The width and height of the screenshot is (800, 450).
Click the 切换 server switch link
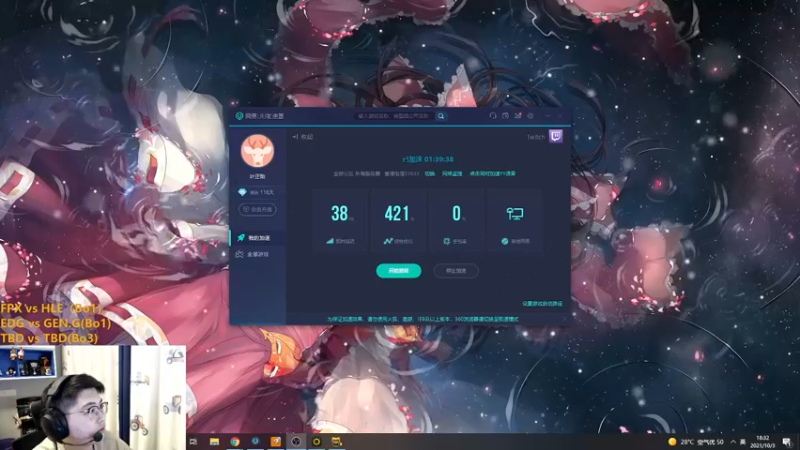pyautogui.click(x=430, y=174)
